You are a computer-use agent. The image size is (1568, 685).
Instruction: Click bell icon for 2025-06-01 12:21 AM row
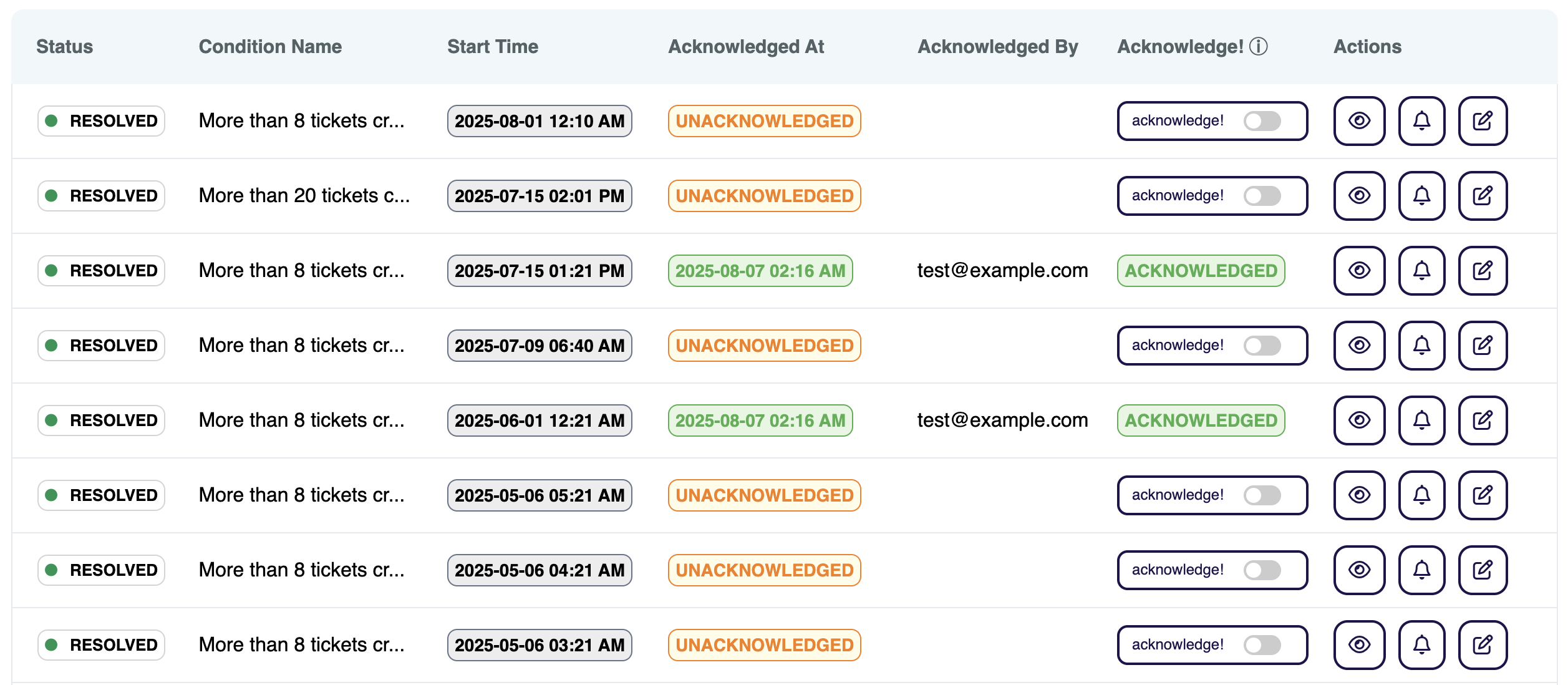[1421, 420]
